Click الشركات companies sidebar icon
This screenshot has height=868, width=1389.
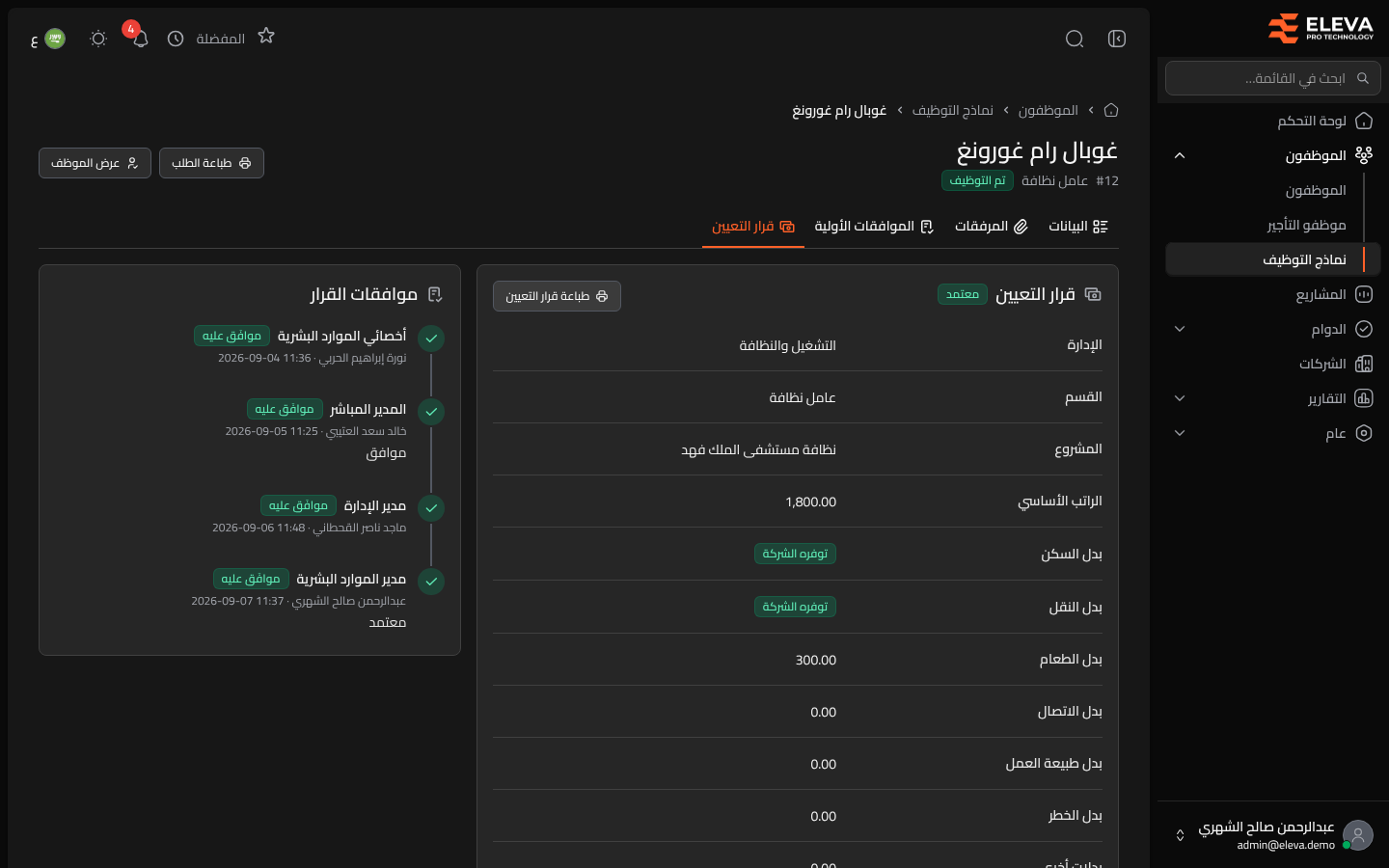1364,364
